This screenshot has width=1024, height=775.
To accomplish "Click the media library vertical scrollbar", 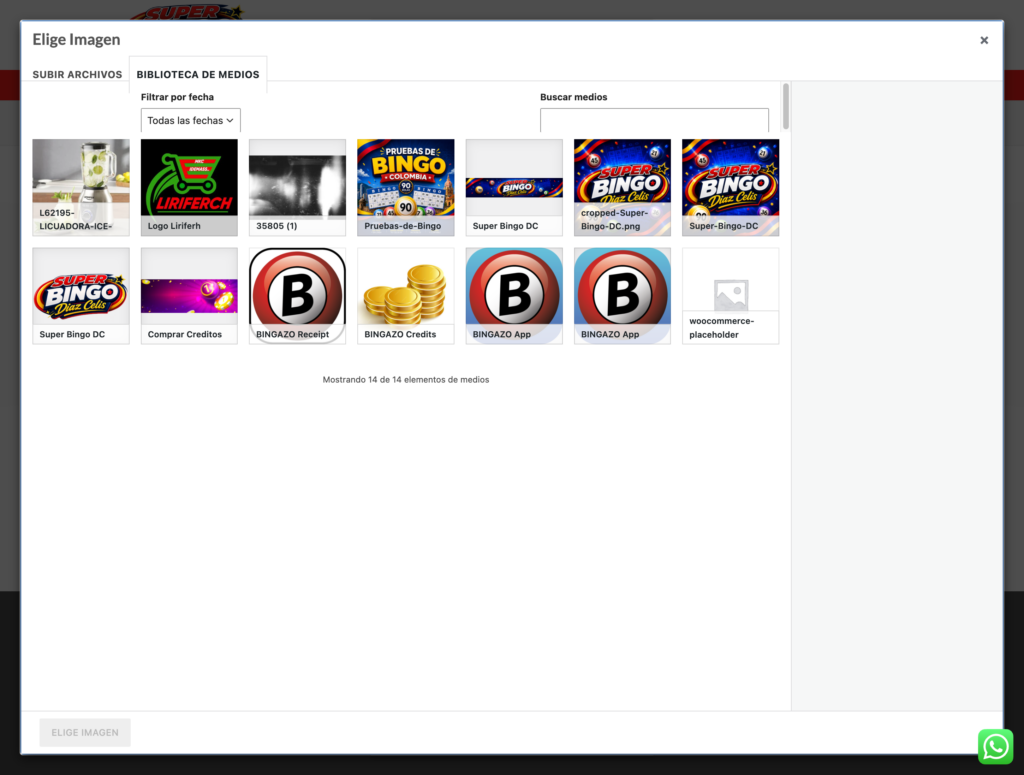I will 786,106.
